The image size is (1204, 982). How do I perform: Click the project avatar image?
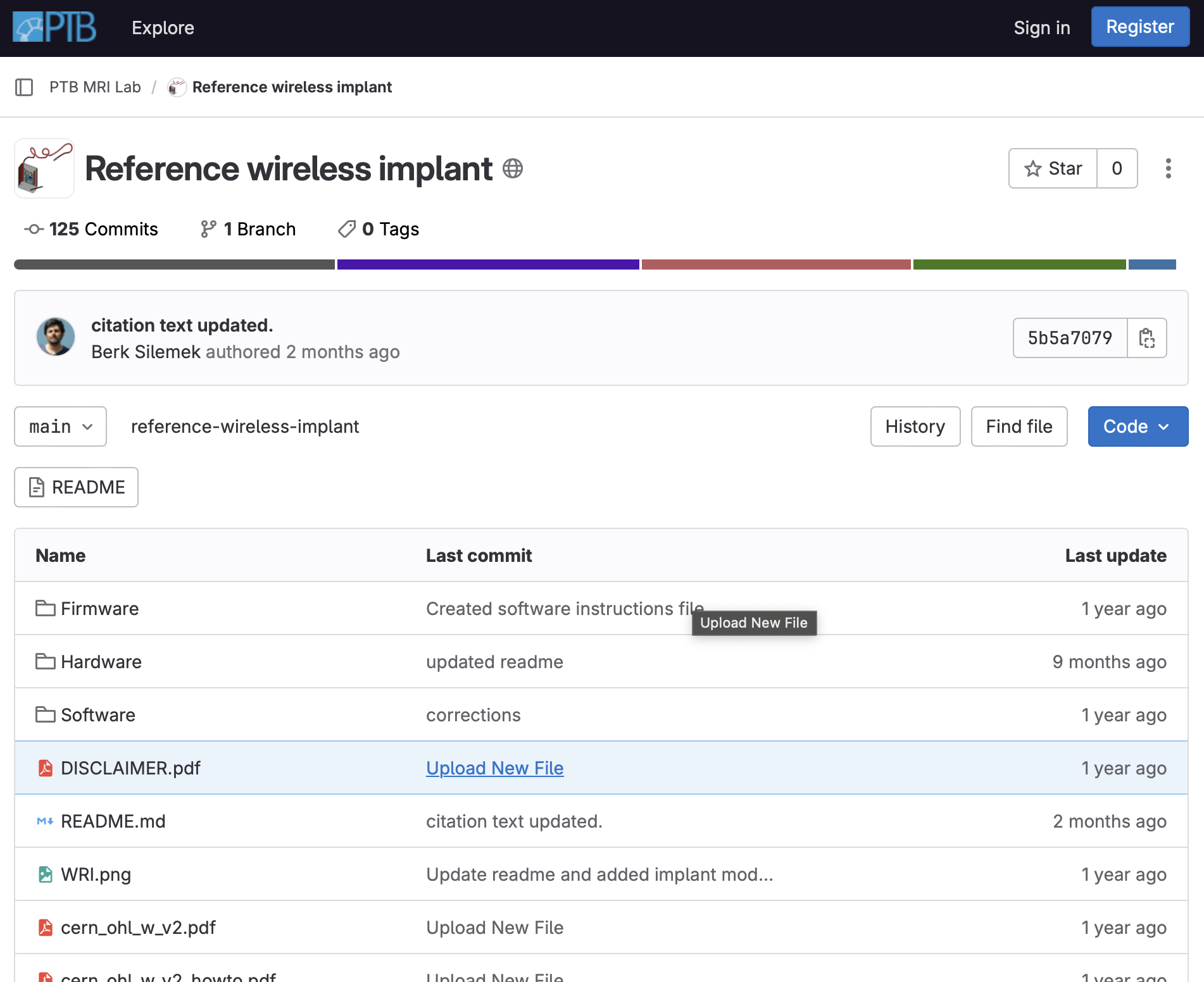pyautogui.click(x=44, y=168)
